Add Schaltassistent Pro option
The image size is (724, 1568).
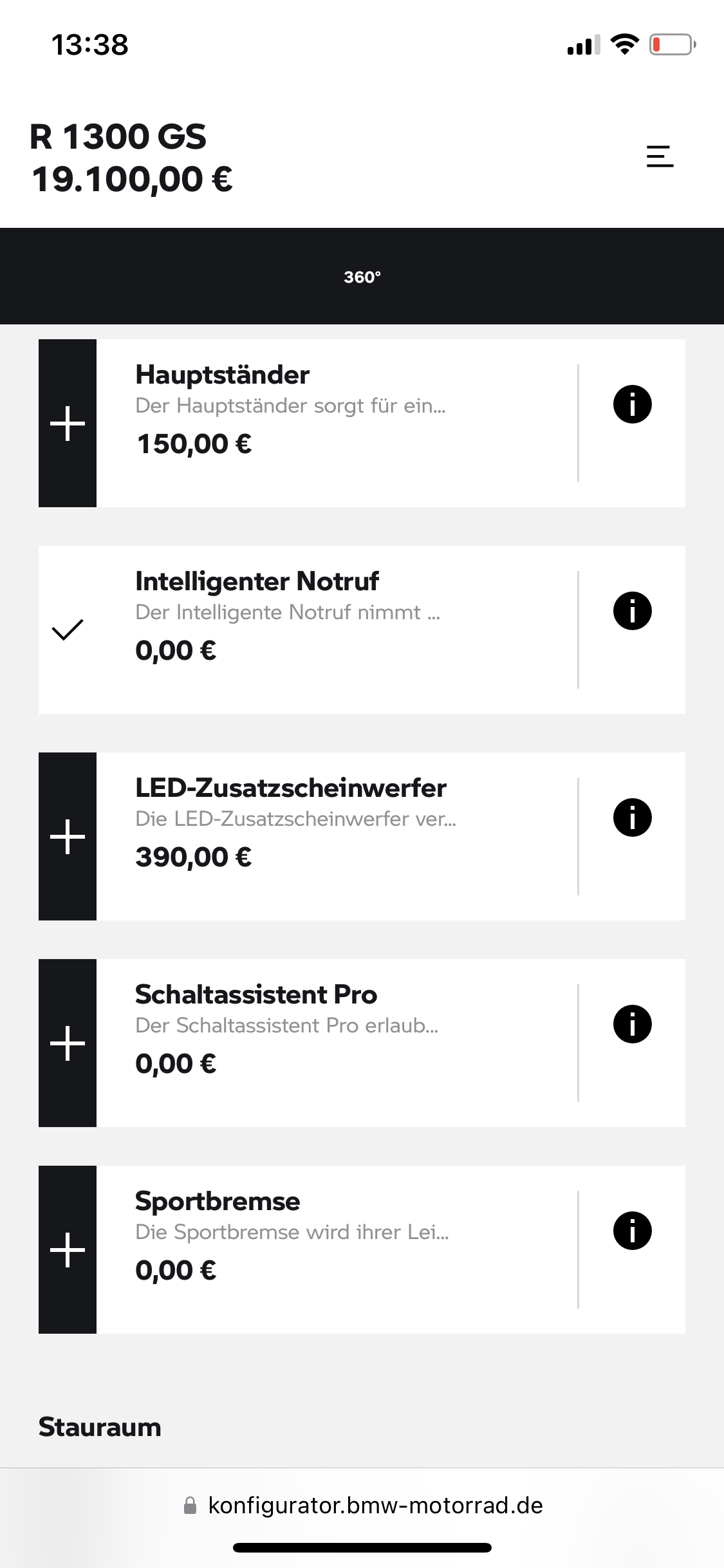[68, 1043]
